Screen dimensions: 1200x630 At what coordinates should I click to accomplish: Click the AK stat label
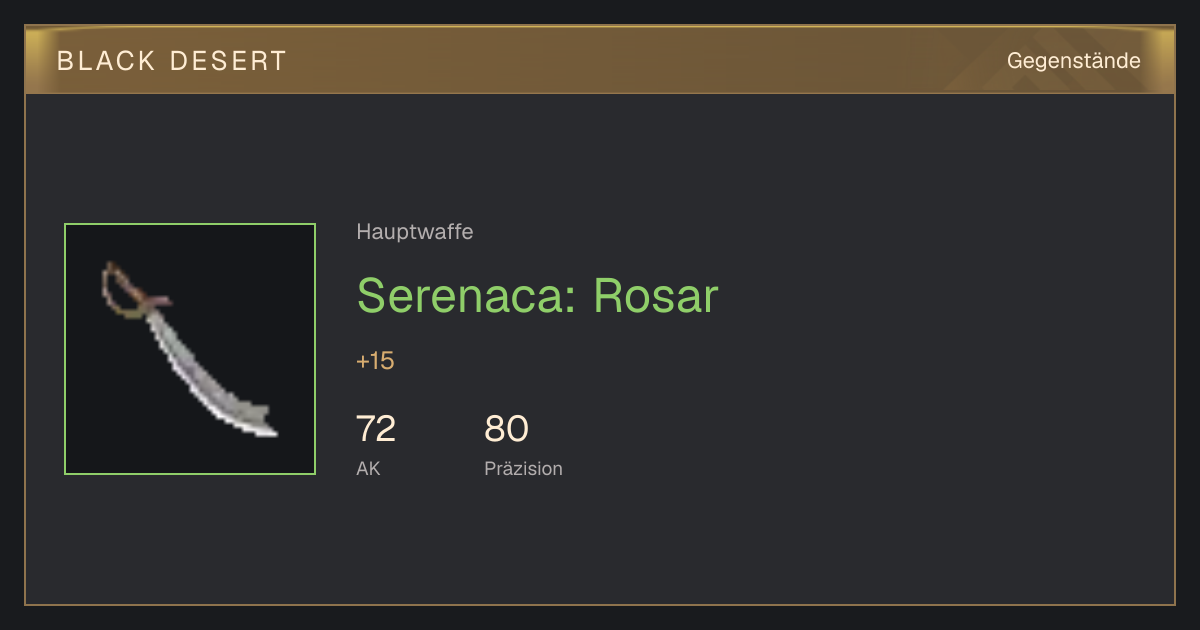[368, 468]
